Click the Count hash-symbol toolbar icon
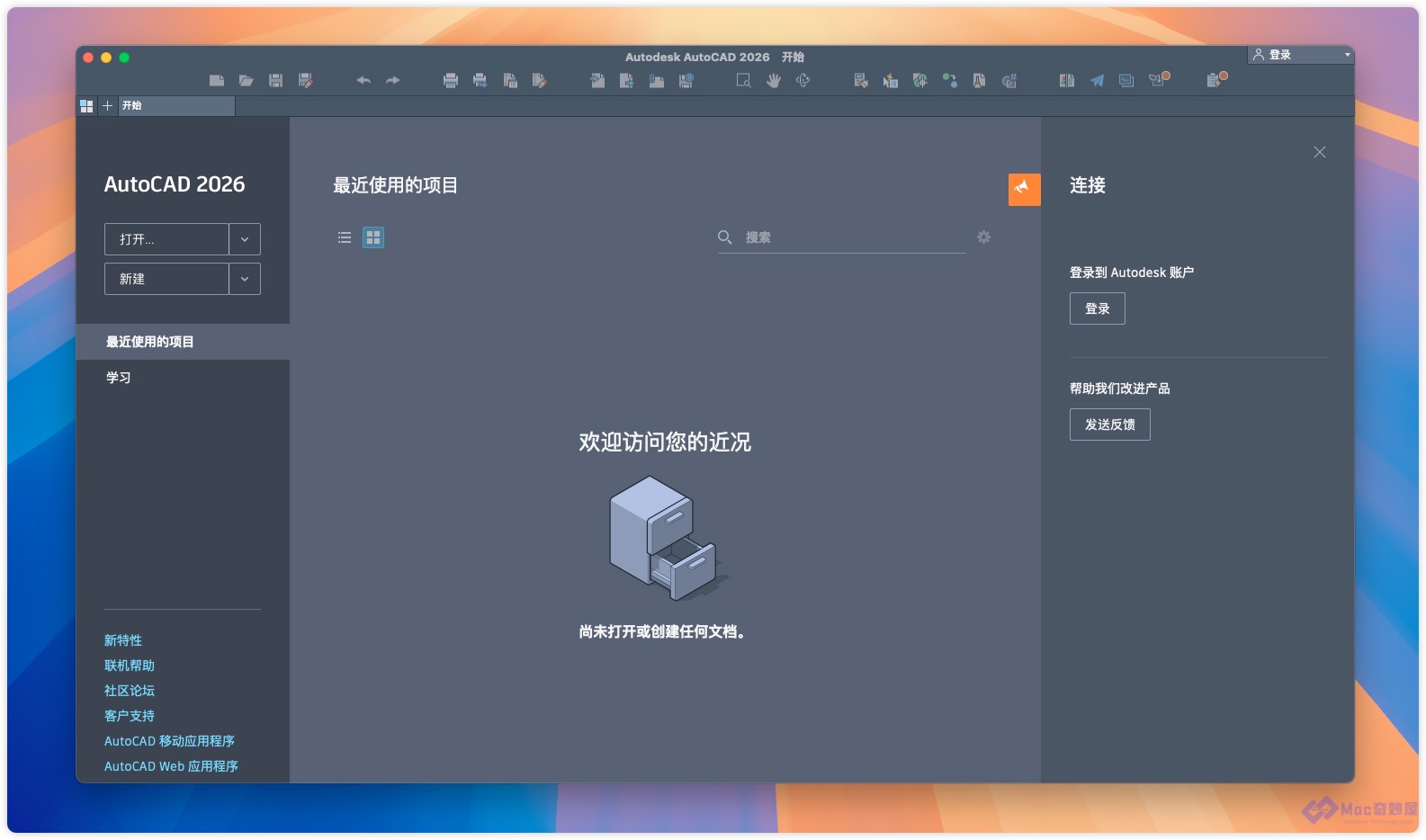The height and width of the screenshot is (840, 1426). [1009, 80]
